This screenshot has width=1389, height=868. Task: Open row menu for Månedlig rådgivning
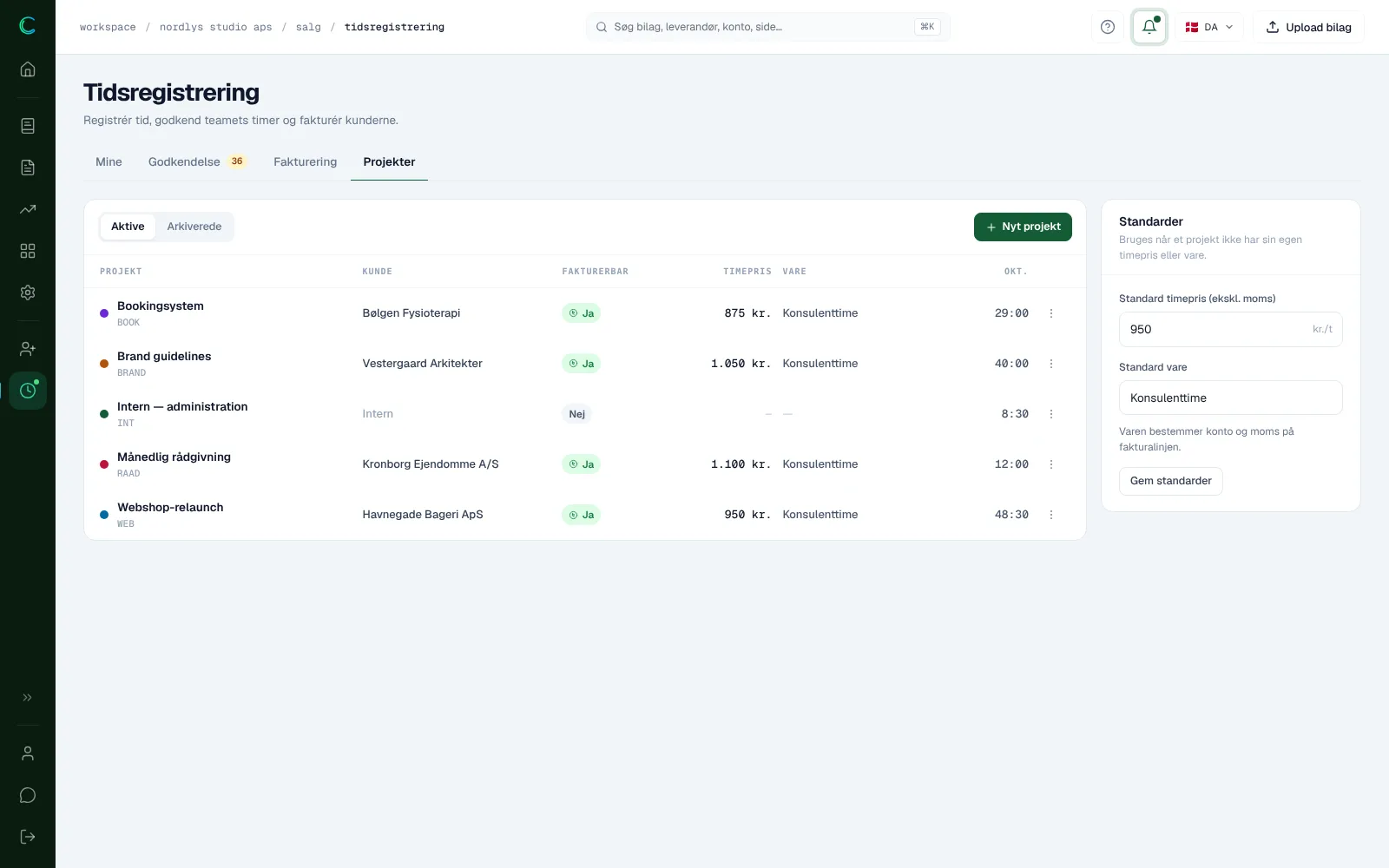point(1051,464)
